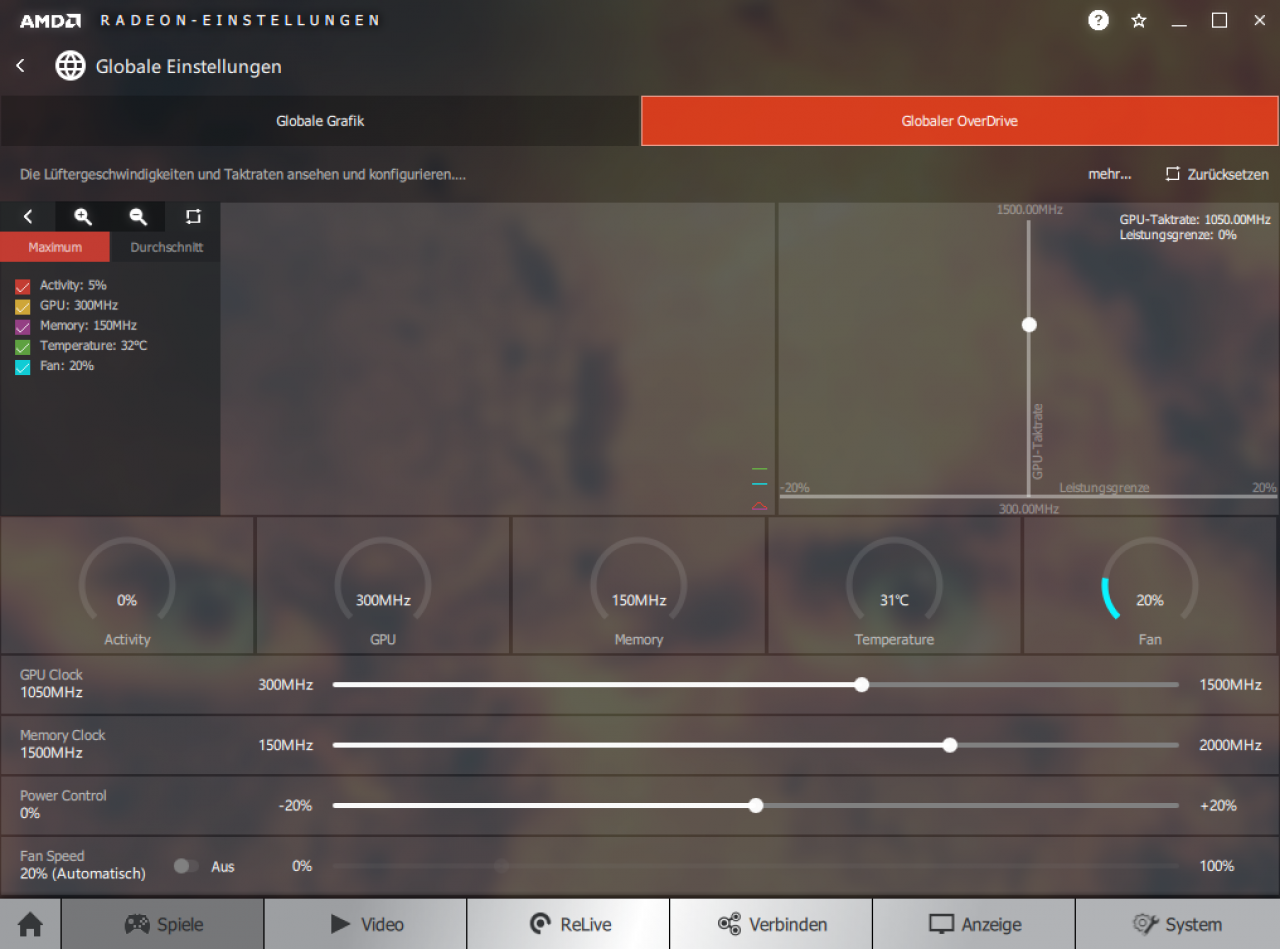Click the Globale Einstellungen globe icon
This screenshot has width=1280, height=949.
[x=70, y=66]
